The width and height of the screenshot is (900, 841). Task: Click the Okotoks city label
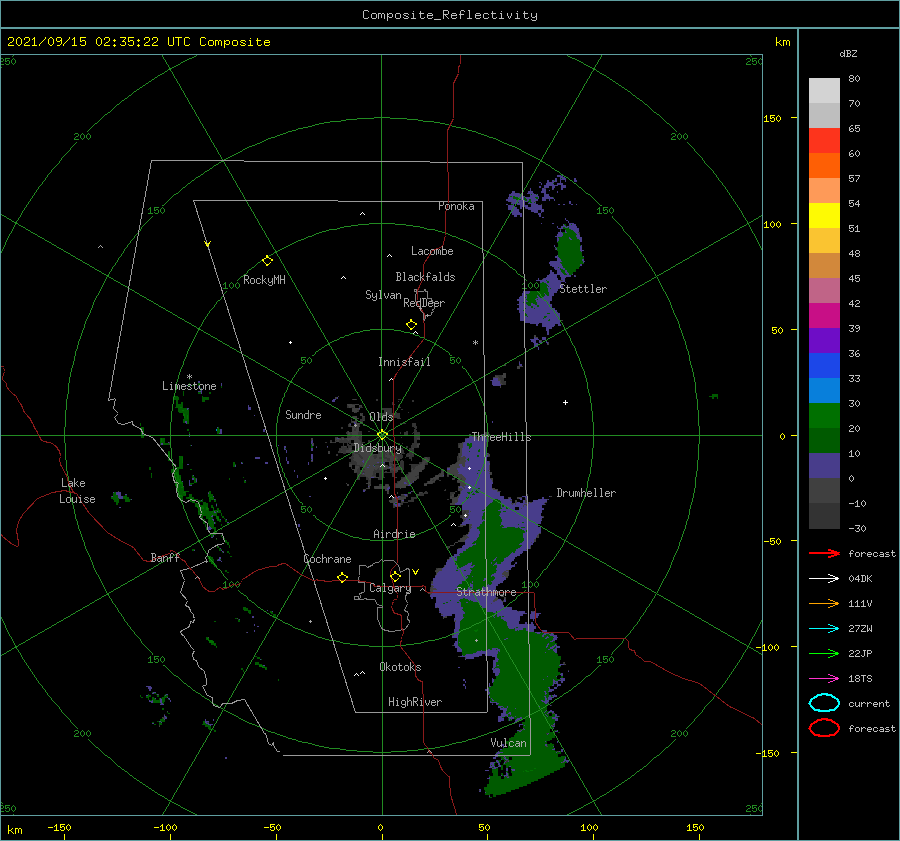click(x=400, y=667)
